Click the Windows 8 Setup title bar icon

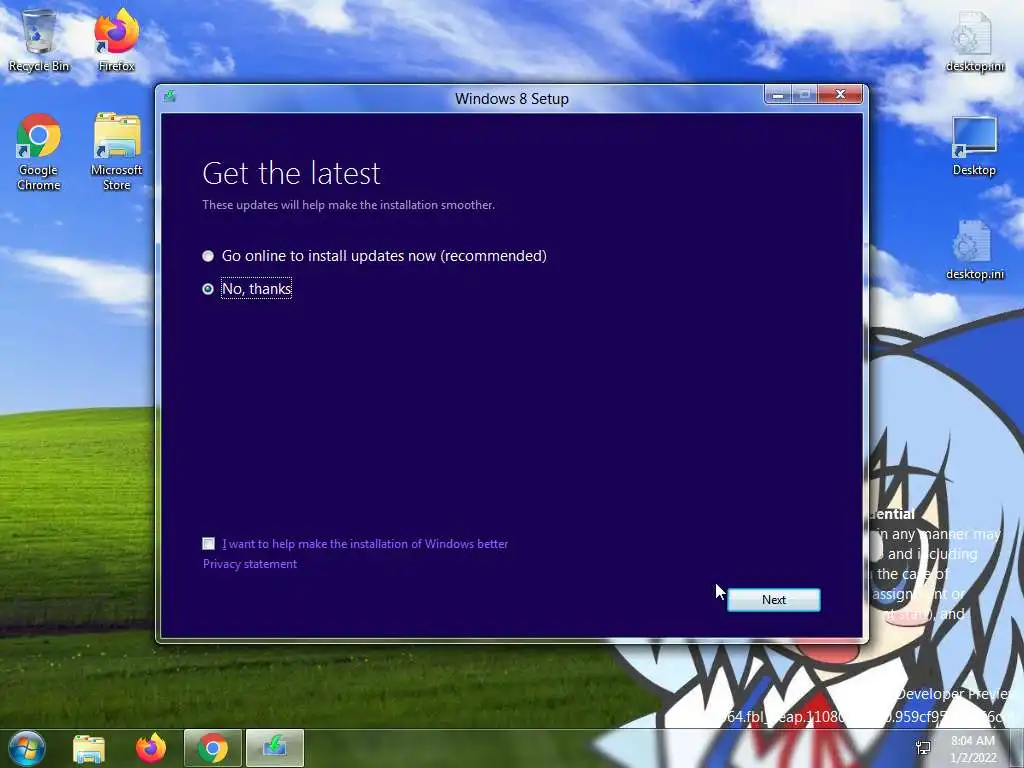tap(170, 97)
